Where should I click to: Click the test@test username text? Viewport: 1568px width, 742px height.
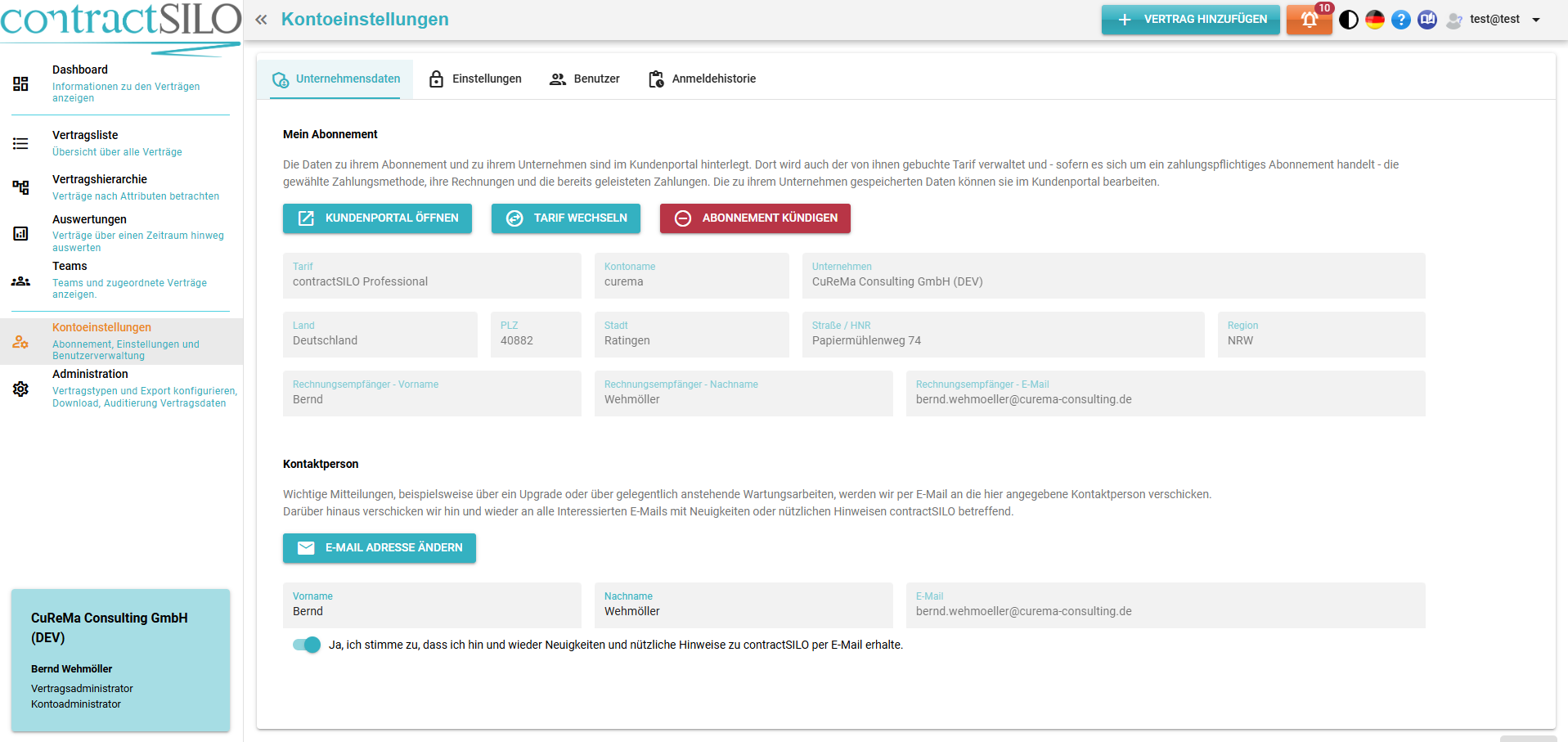1494,20
